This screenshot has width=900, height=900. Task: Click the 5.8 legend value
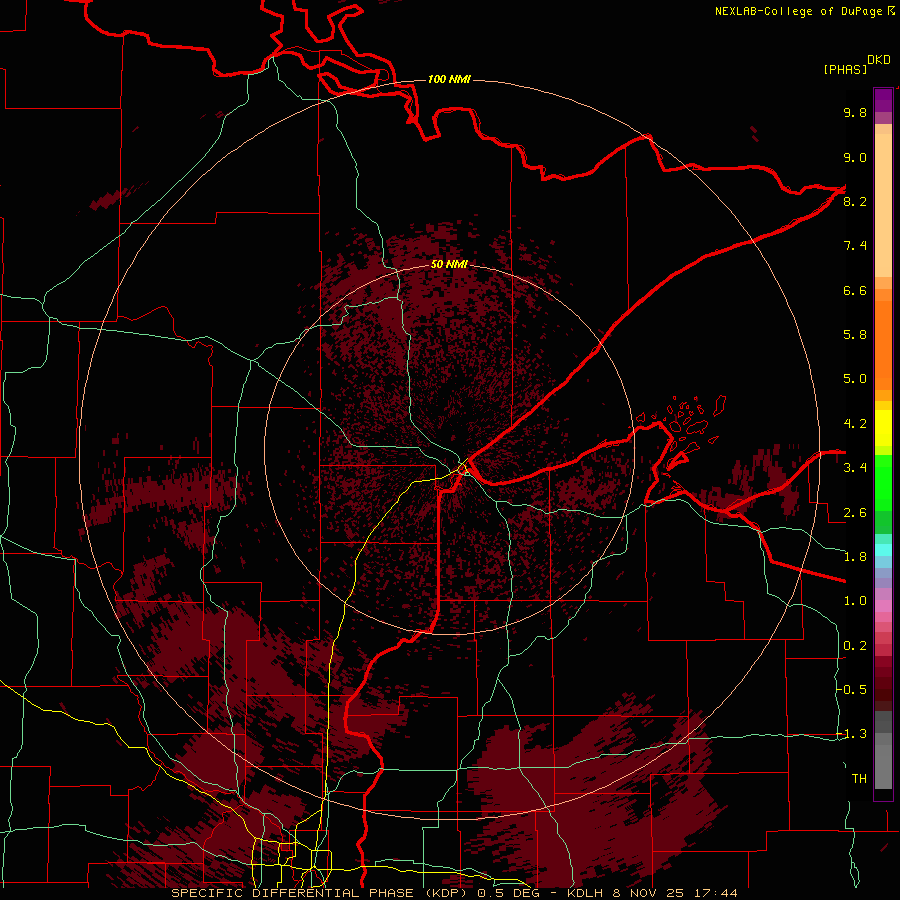pyautogui.click(x=855, y=335)
